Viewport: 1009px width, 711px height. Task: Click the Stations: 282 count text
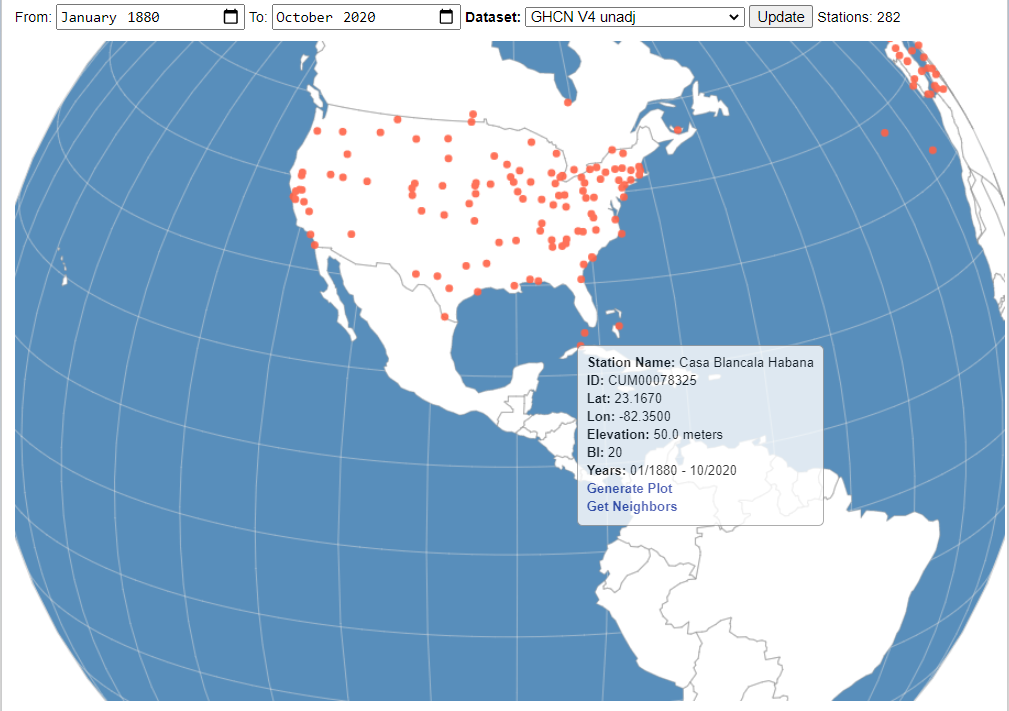click(x=859, y=17)
